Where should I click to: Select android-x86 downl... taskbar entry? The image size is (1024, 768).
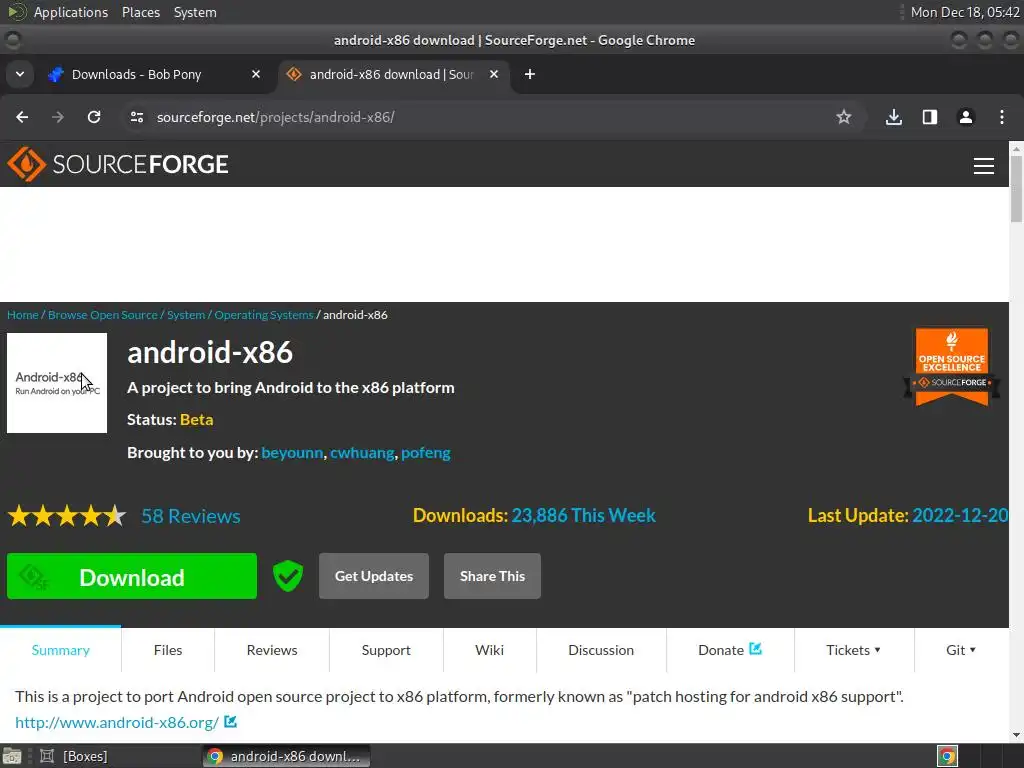click(286, 756)
